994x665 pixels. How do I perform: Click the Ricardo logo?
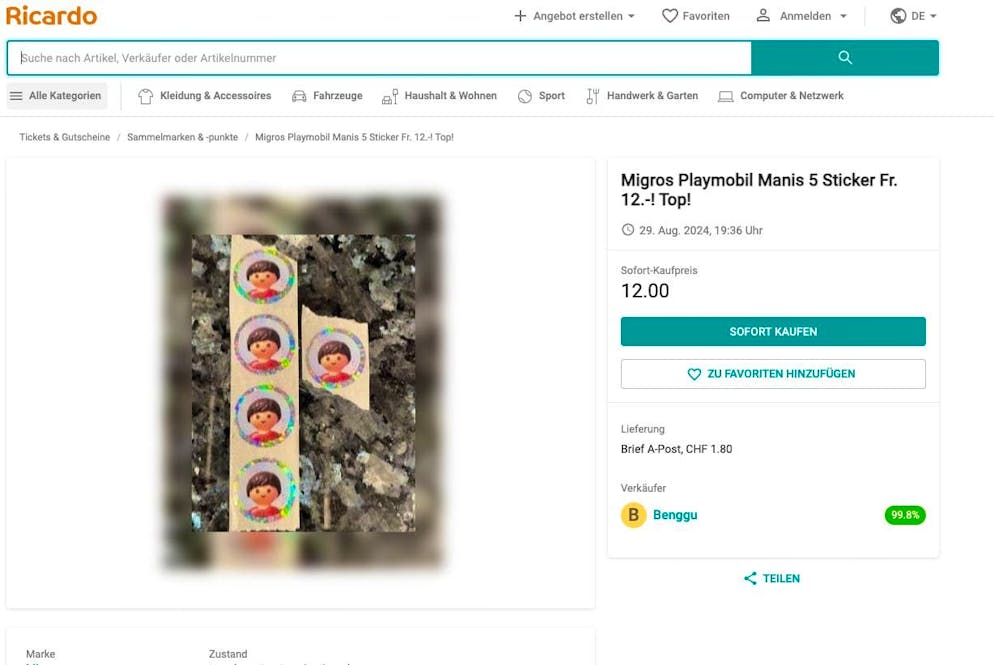click(x=51, y=16)
